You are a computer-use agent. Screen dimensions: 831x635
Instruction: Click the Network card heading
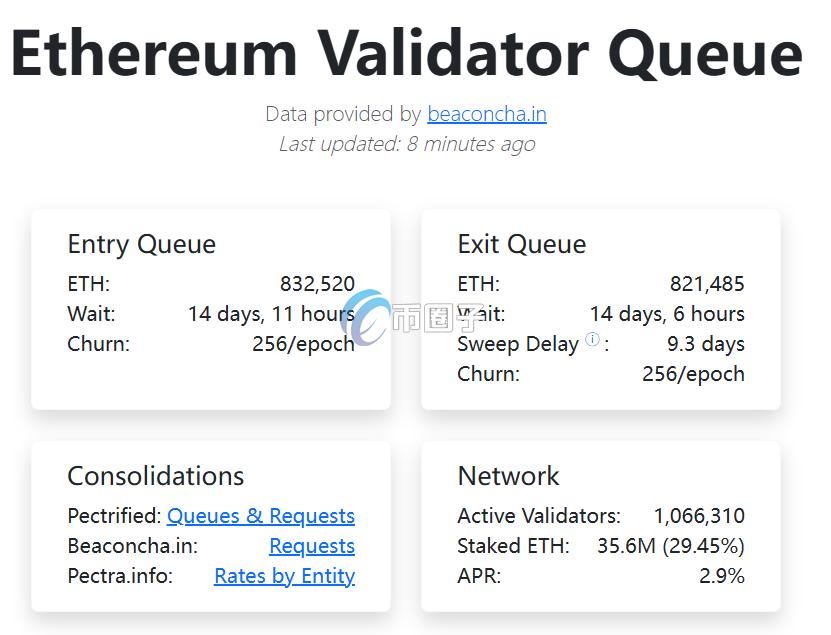pyautogui.click(x=508, y=476)
